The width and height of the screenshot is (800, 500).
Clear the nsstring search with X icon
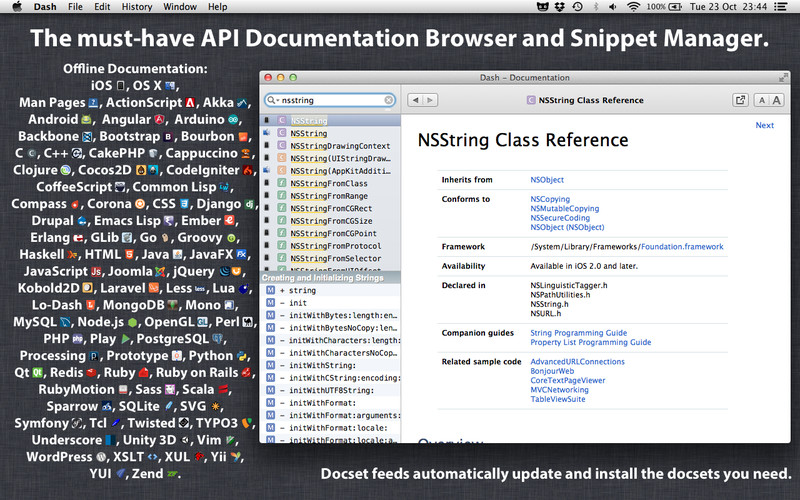tap(389, 100)
